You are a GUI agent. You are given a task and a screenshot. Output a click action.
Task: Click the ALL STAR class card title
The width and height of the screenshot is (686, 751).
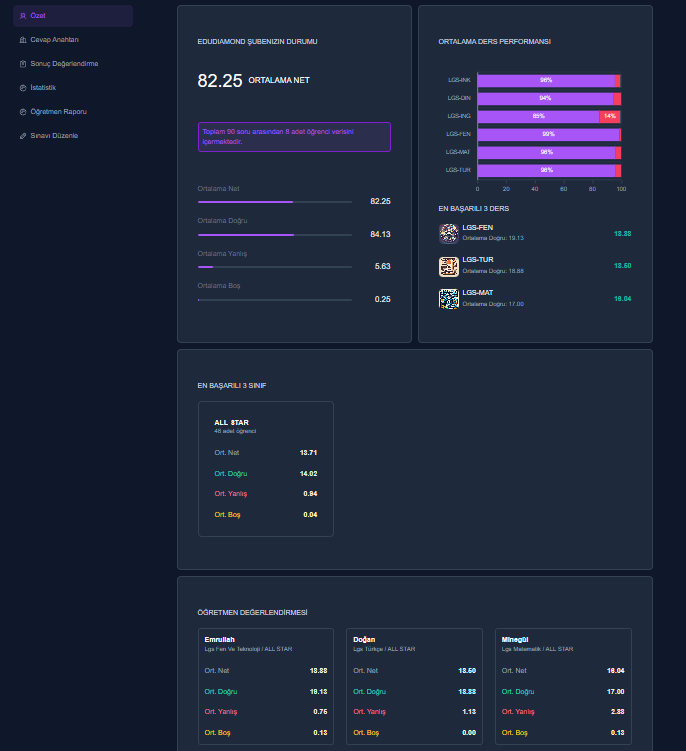[231, 422]
